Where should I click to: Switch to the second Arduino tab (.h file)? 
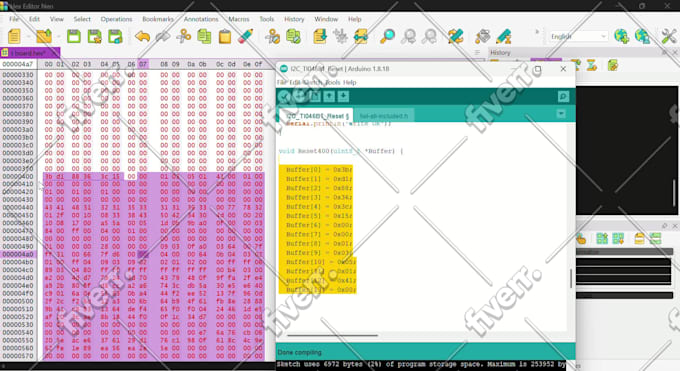[x=384, y=116]
